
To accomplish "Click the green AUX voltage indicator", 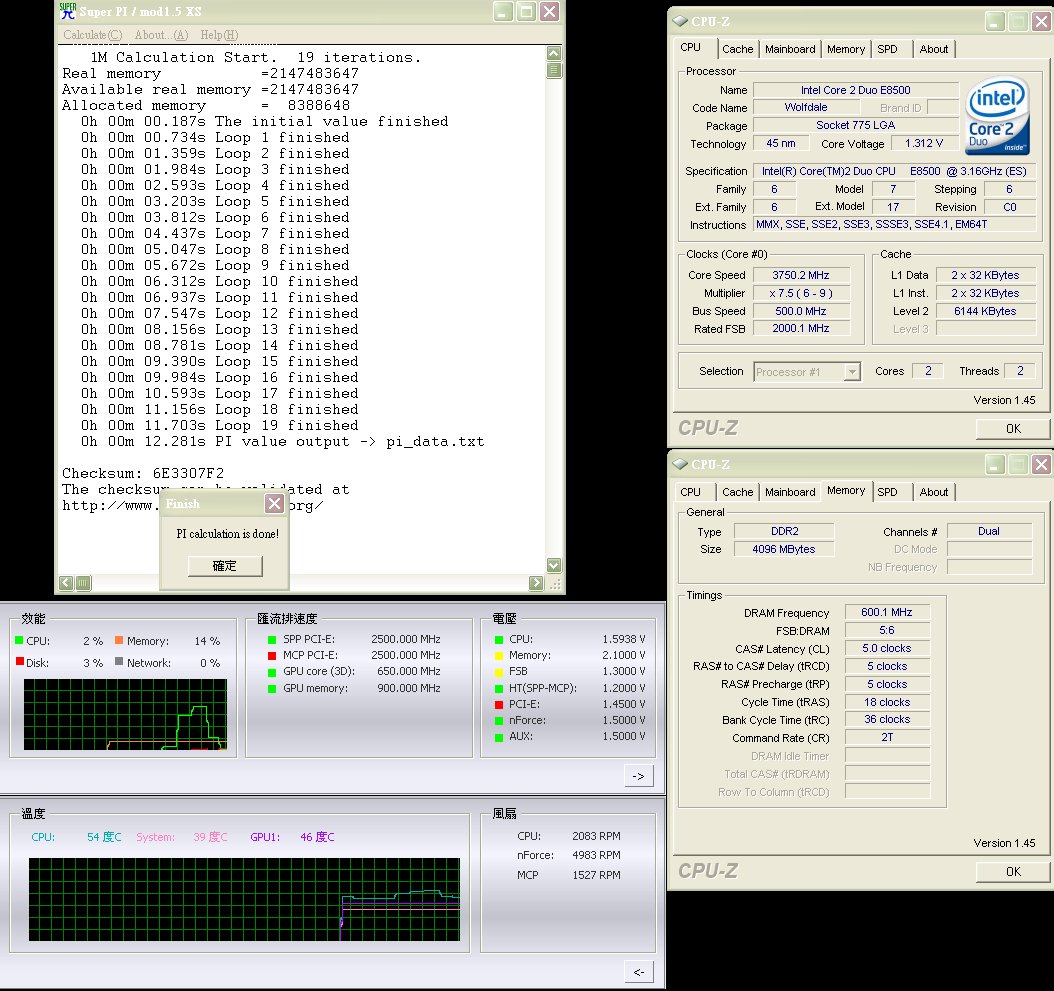I will 499,737.
